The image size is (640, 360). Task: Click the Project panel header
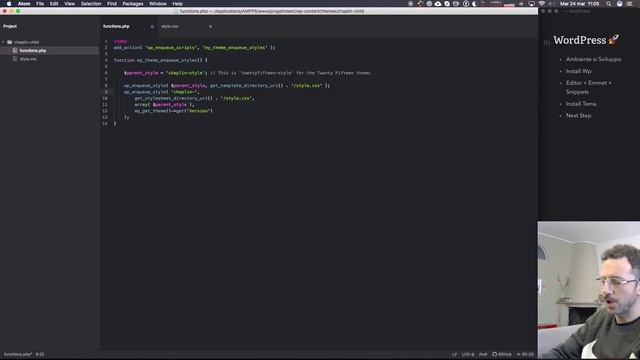[10, 26]
